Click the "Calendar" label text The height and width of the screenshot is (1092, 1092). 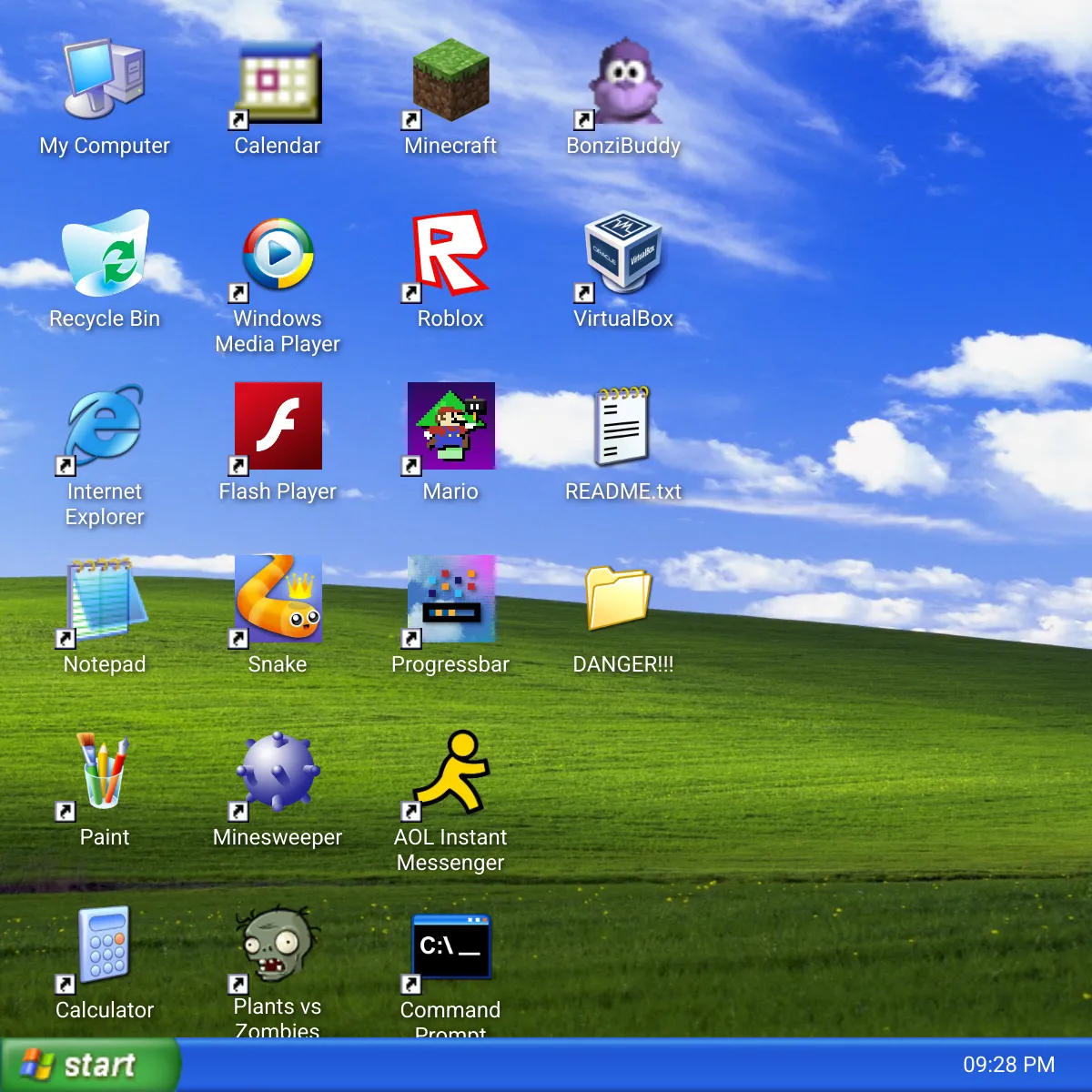(278, 146)
